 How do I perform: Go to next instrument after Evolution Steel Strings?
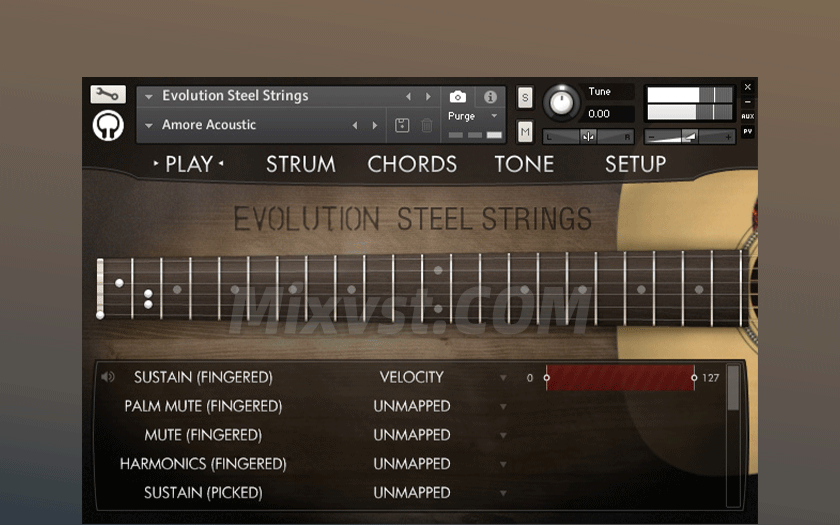[428, 97]
